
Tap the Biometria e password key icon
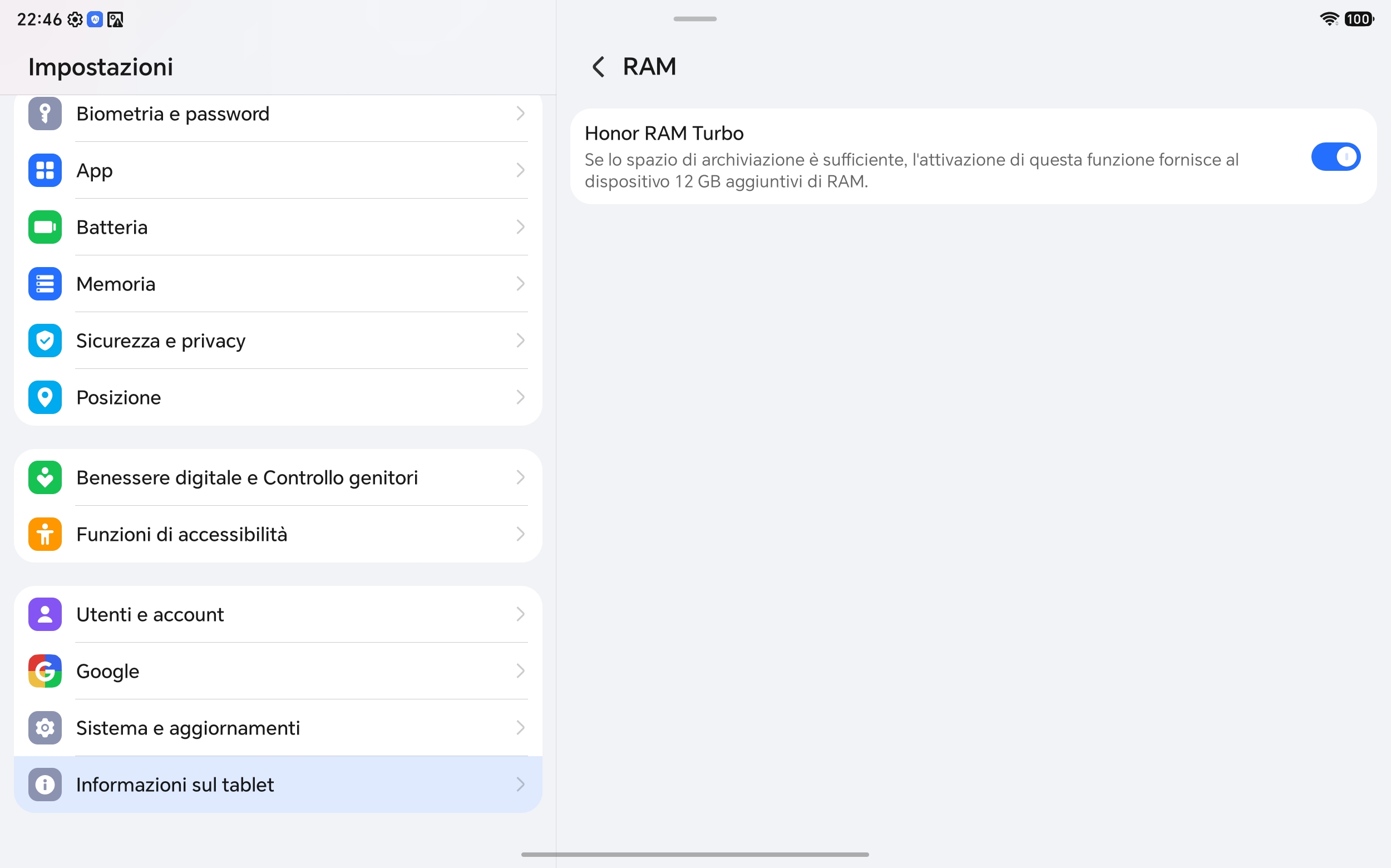click(45, 114)
